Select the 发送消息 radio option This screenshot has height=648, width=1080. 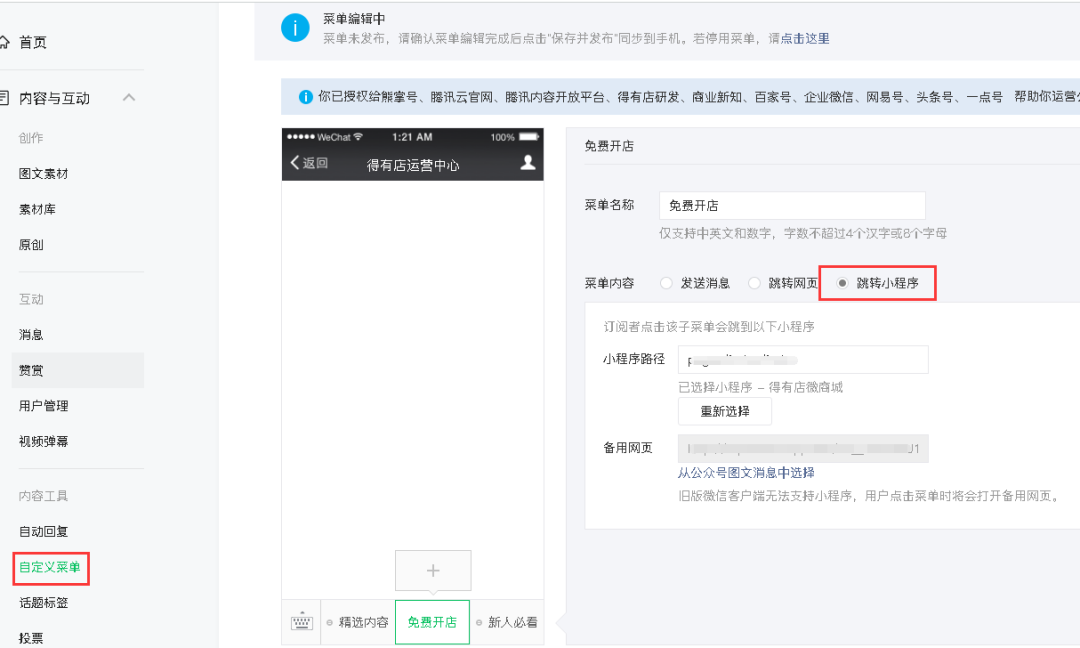click(666, 282)
